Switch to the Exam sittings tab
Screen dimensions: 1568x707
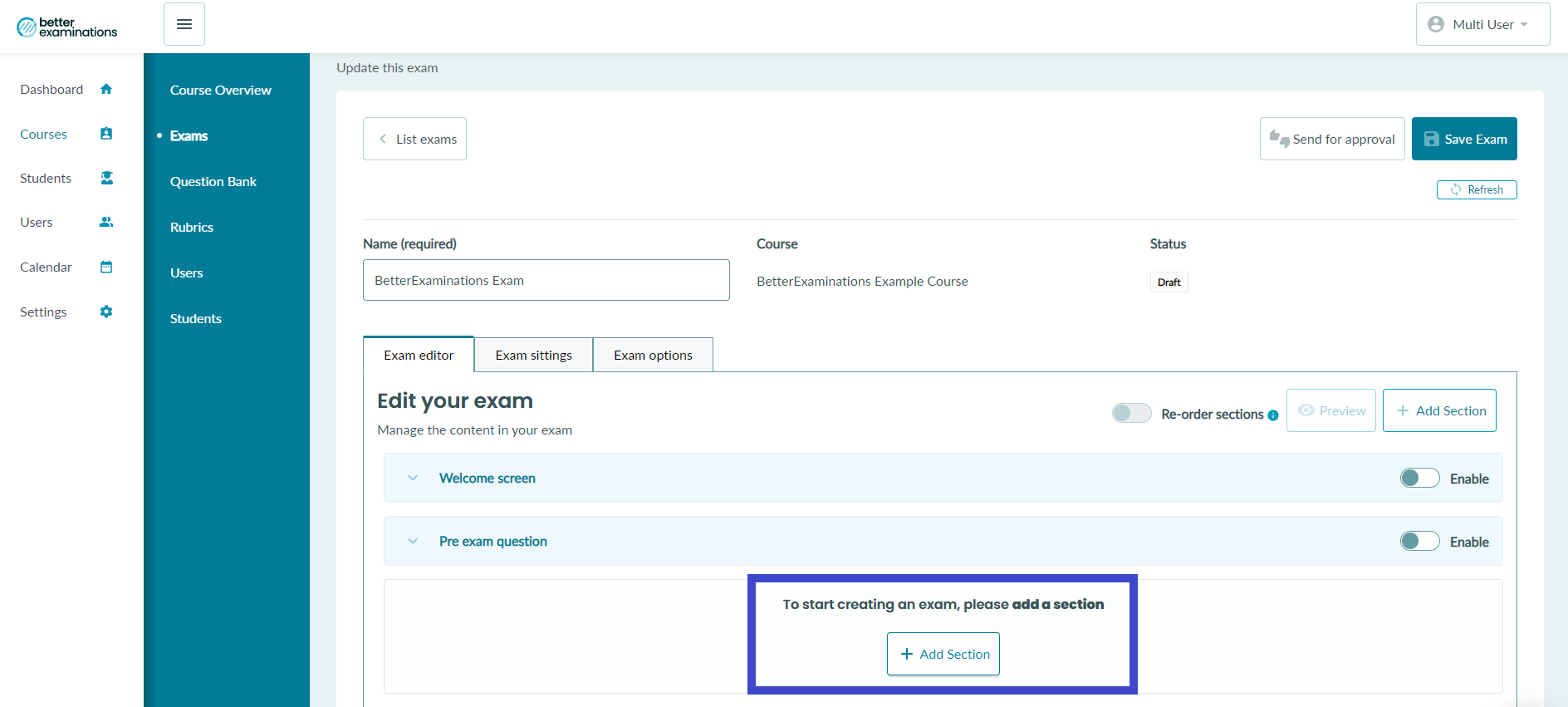click(x=534, y=355)
